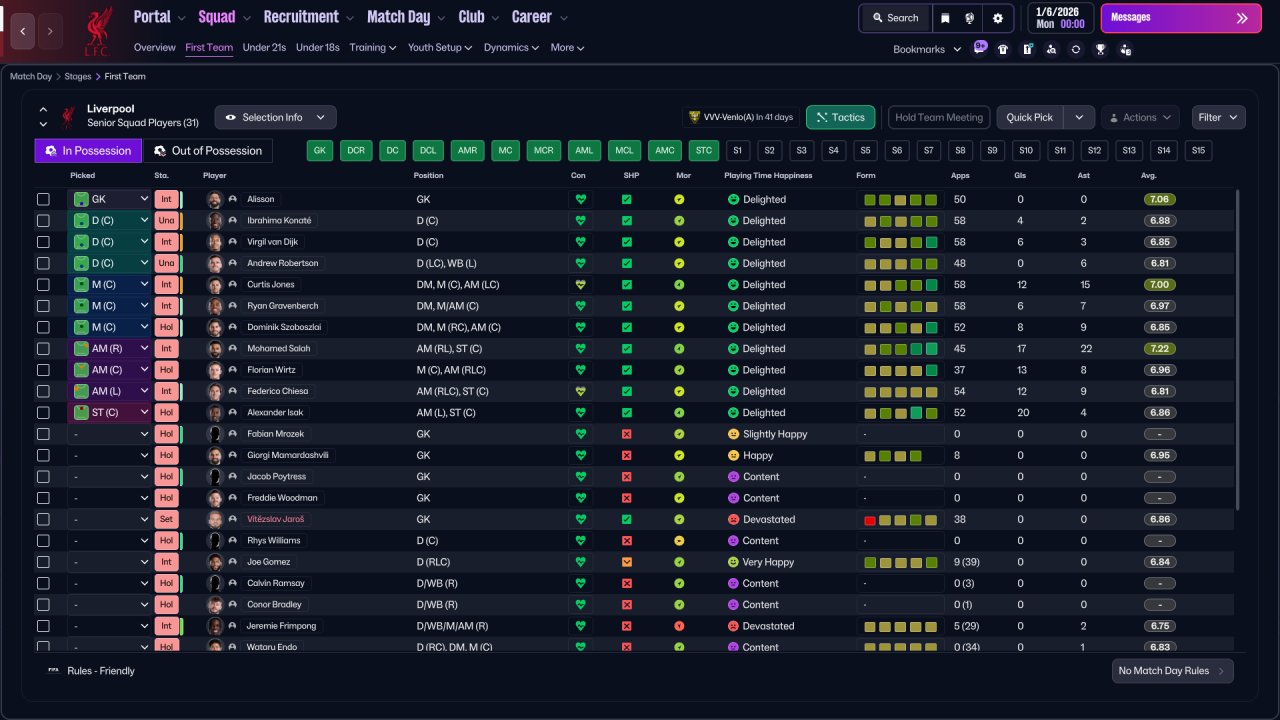Open the Under 21s tab
This screenshot has height=720, width=1280.
[264, 47]
